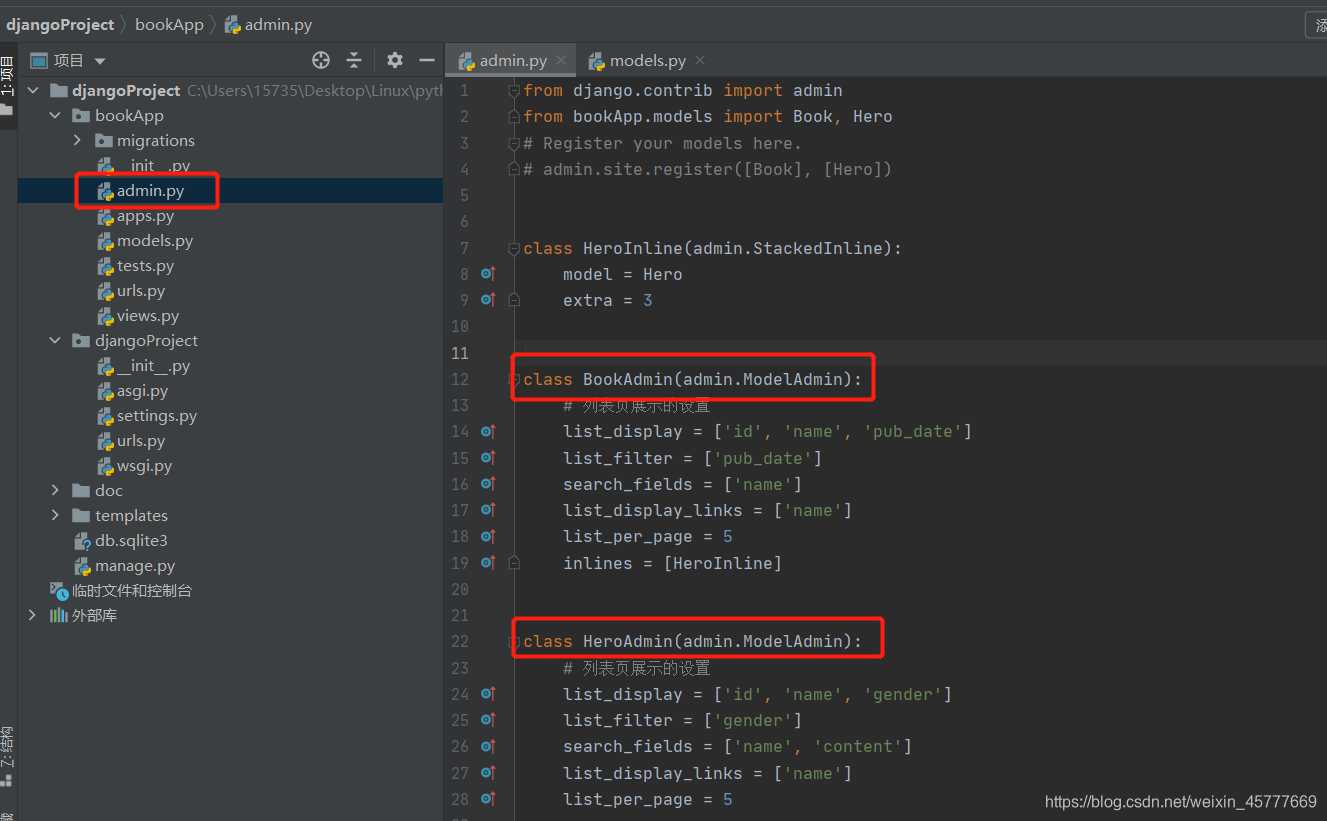The image size is (1327, 821).
Task: Click djangoProject in the breadcrumb bar
Action: coord(60,24)
